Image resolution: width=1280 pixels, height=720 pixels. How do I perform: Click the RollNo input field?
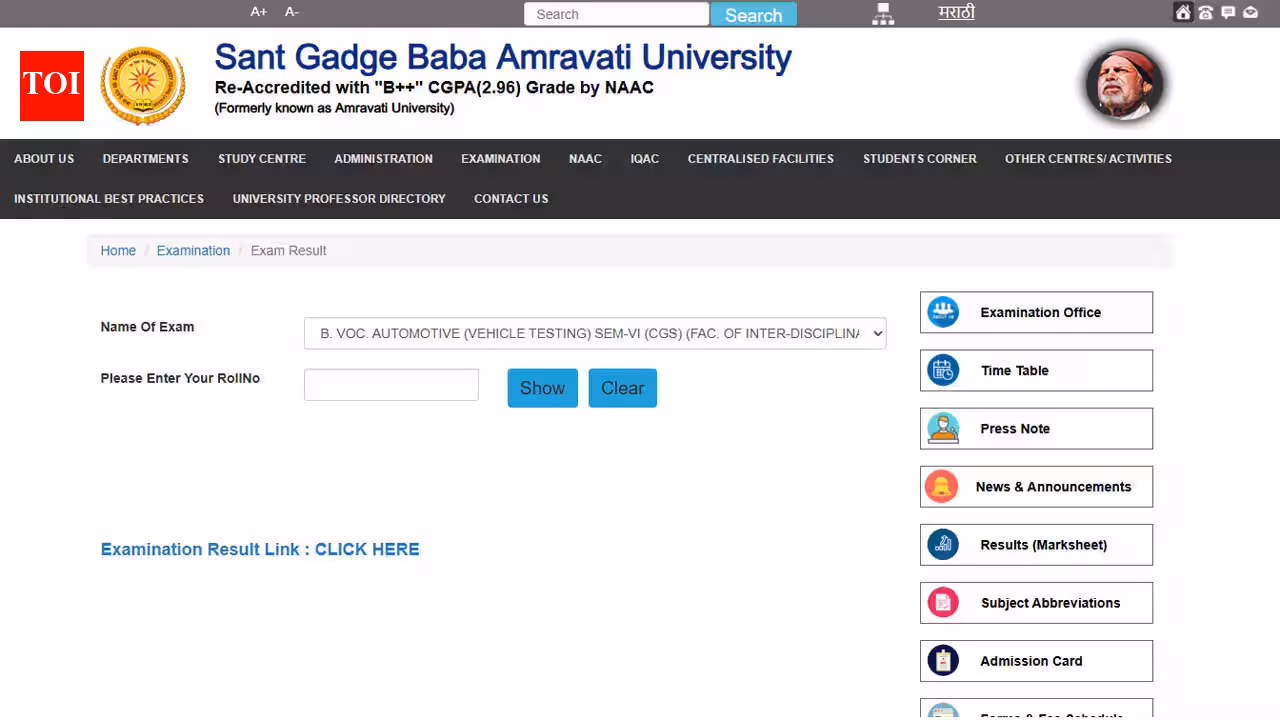(391, 385)
